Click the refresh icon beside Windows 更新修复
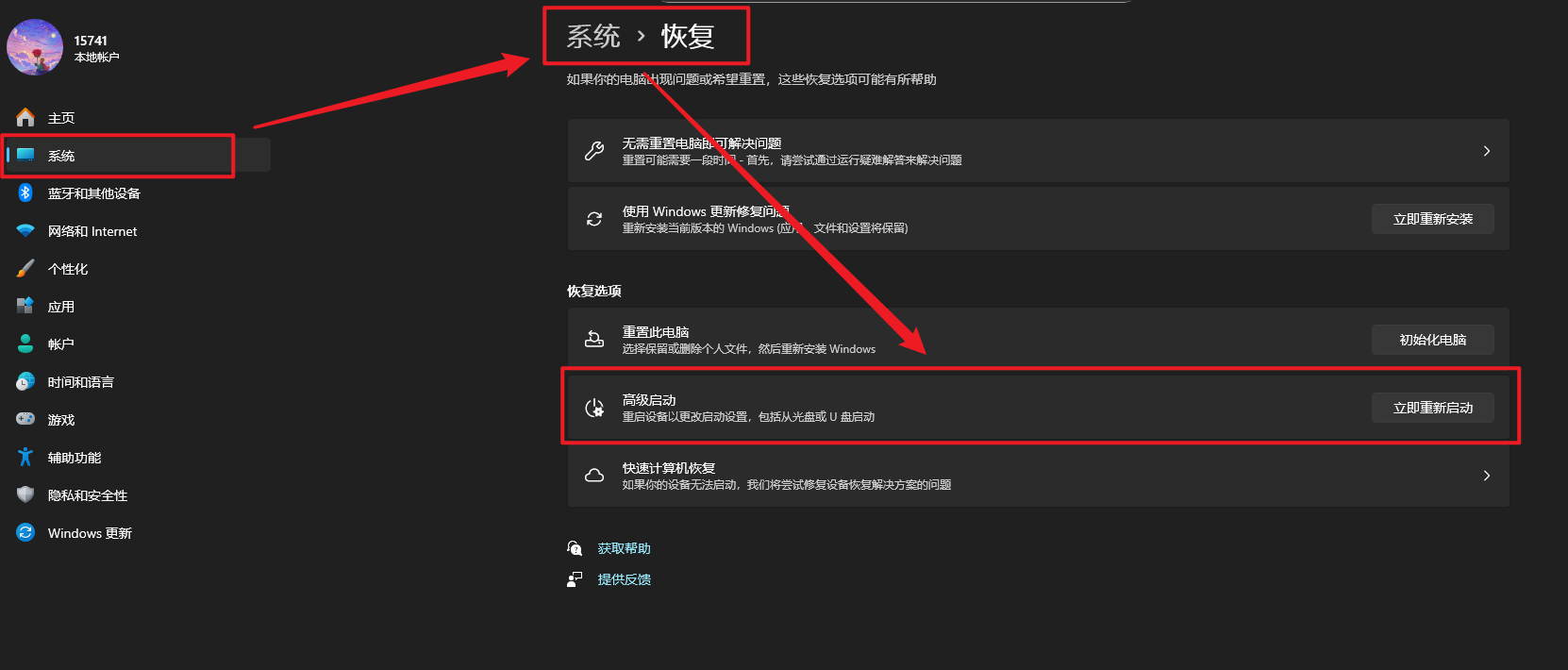The width and height of the screenshot is (1568, 670). click(594, 219)
